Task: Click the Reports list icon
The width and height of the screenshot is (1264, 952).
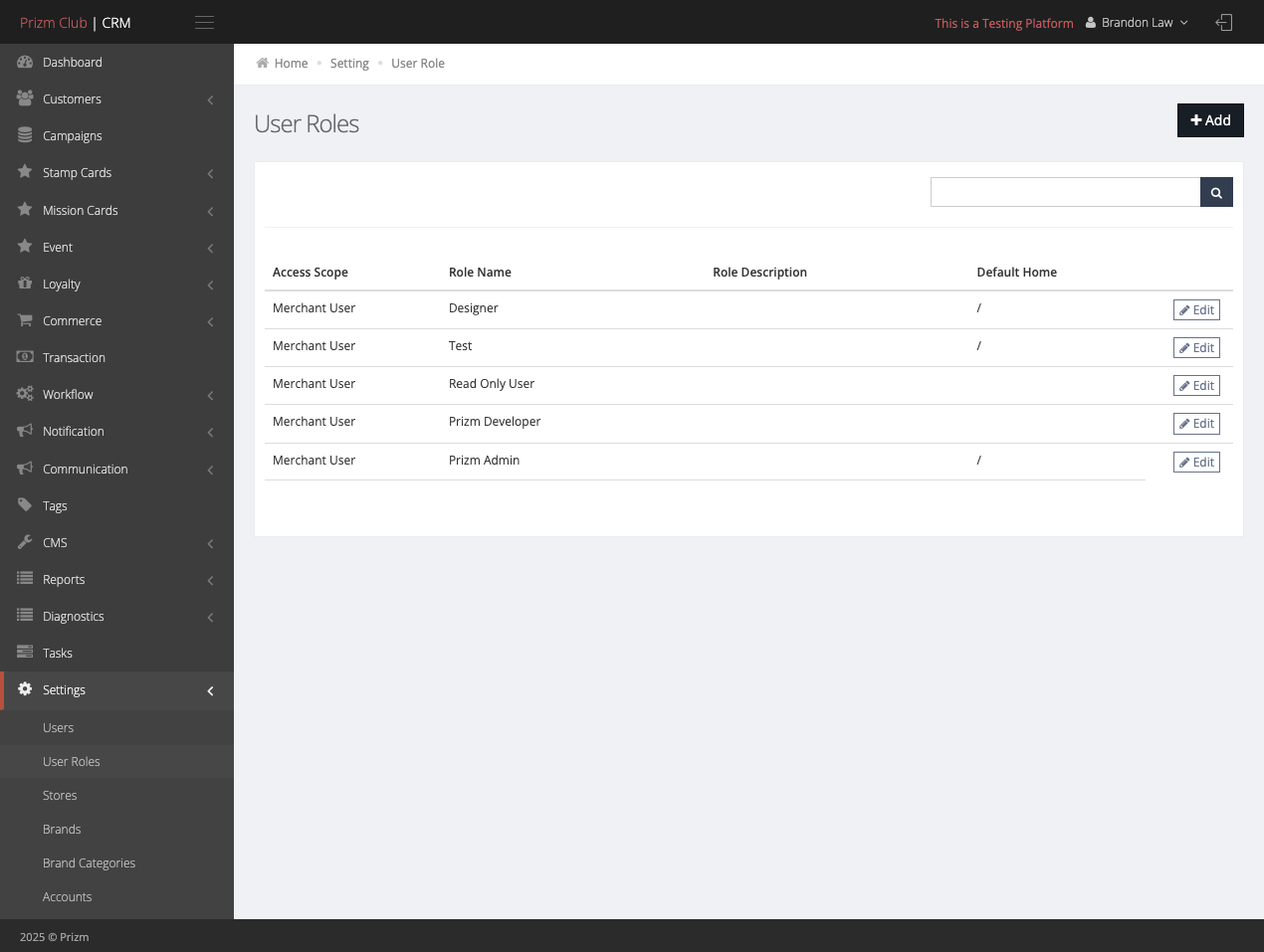Action: [25, 579]
